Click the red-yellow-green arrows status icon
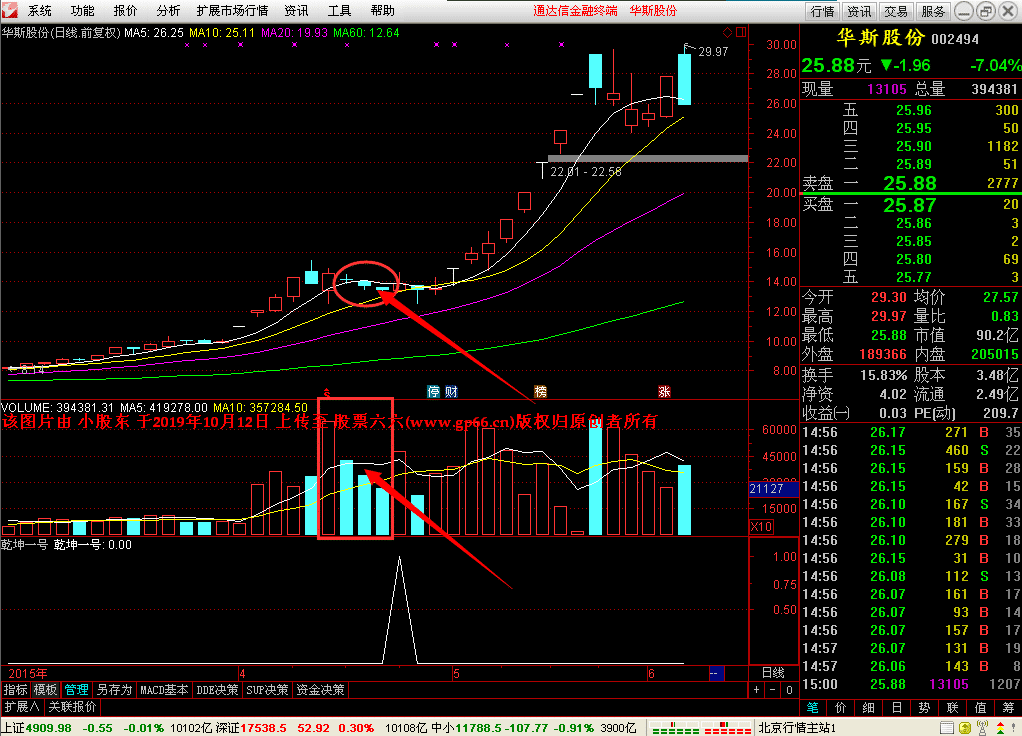This screenshot has width=1022, height=736. pyautogui.click(x=1000, y=728)
